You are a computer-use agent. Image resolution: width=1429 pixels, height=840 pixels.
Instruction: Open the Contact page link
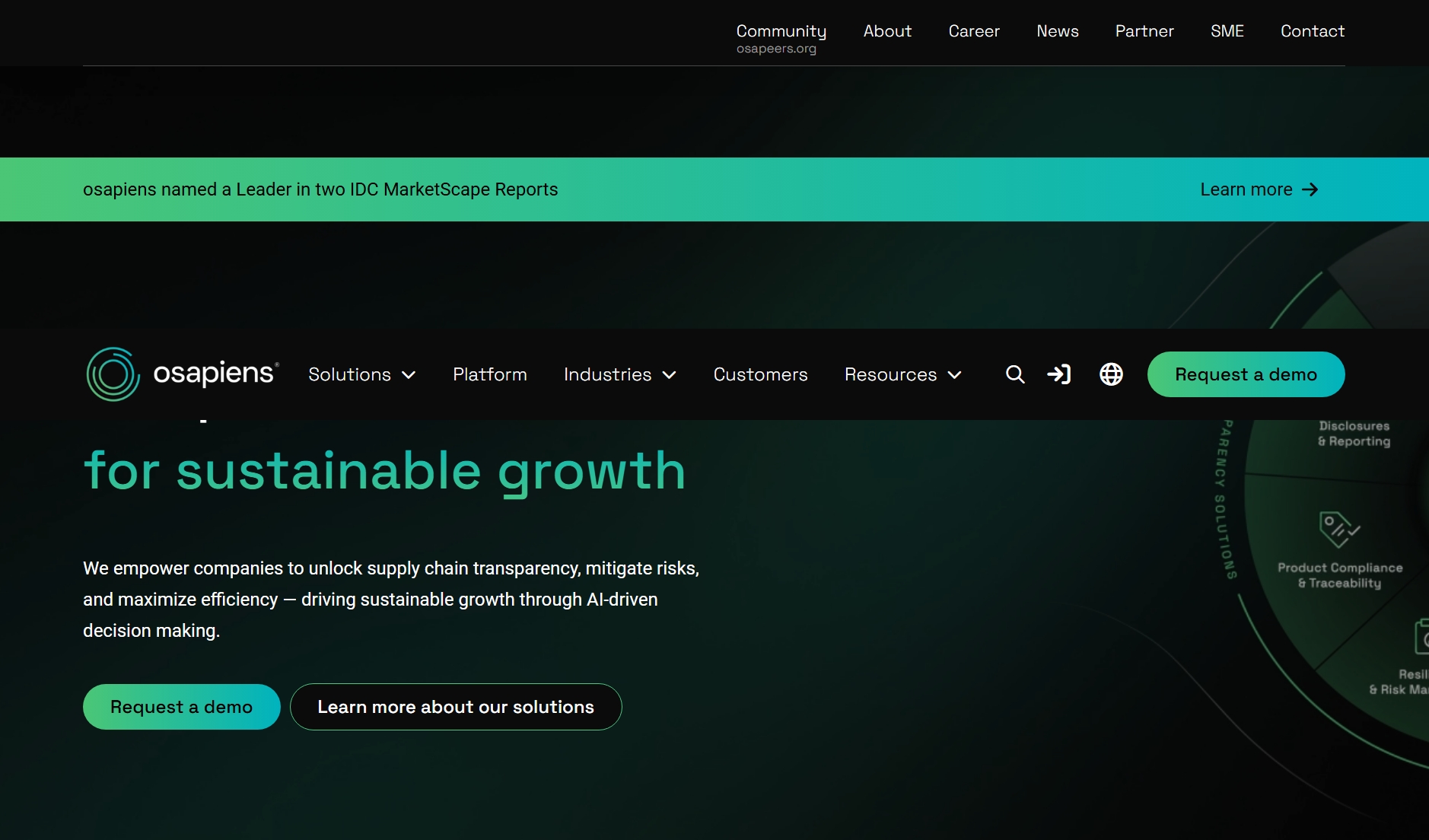(x=1313, y=31)
